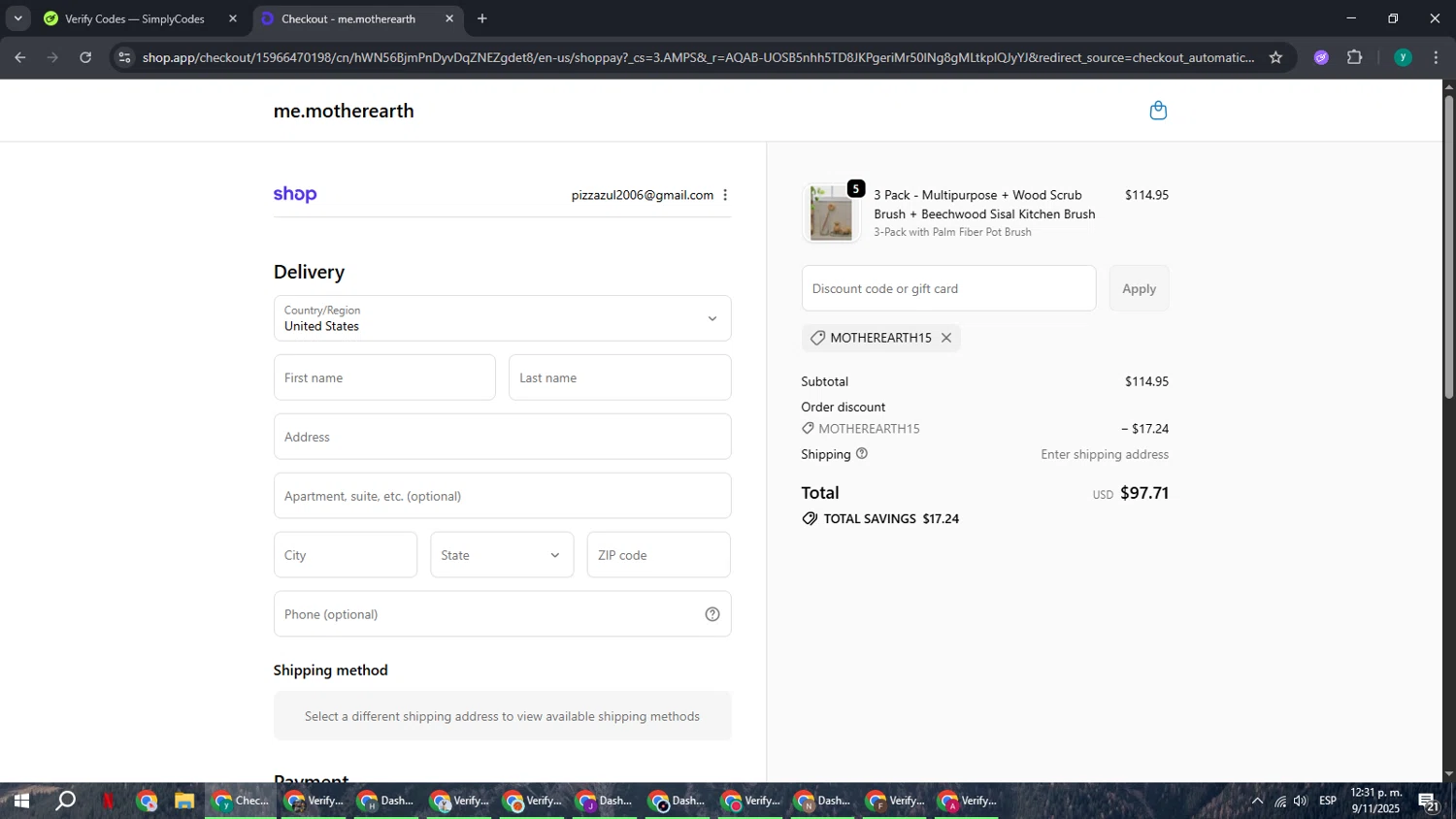Click the pizzazul2006@gmail.com email text

643,195
